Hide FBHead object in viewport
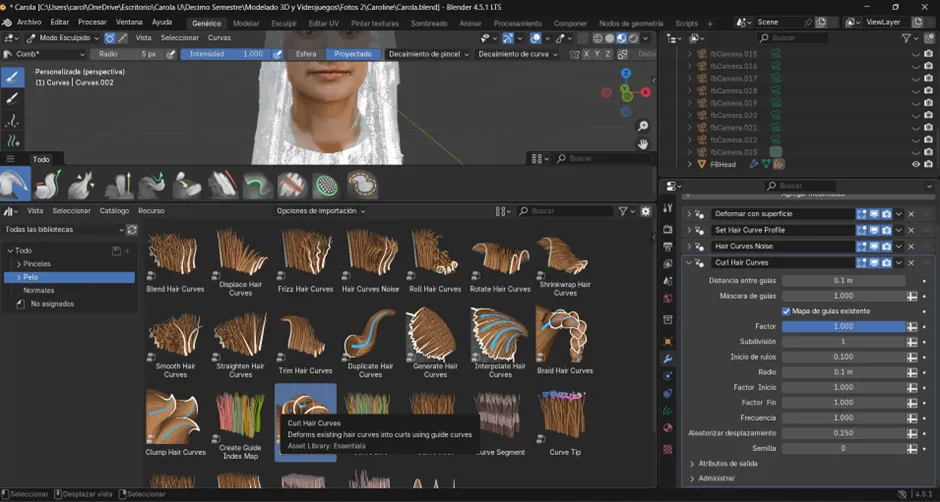The image size is (940, 502). [915, 164]
